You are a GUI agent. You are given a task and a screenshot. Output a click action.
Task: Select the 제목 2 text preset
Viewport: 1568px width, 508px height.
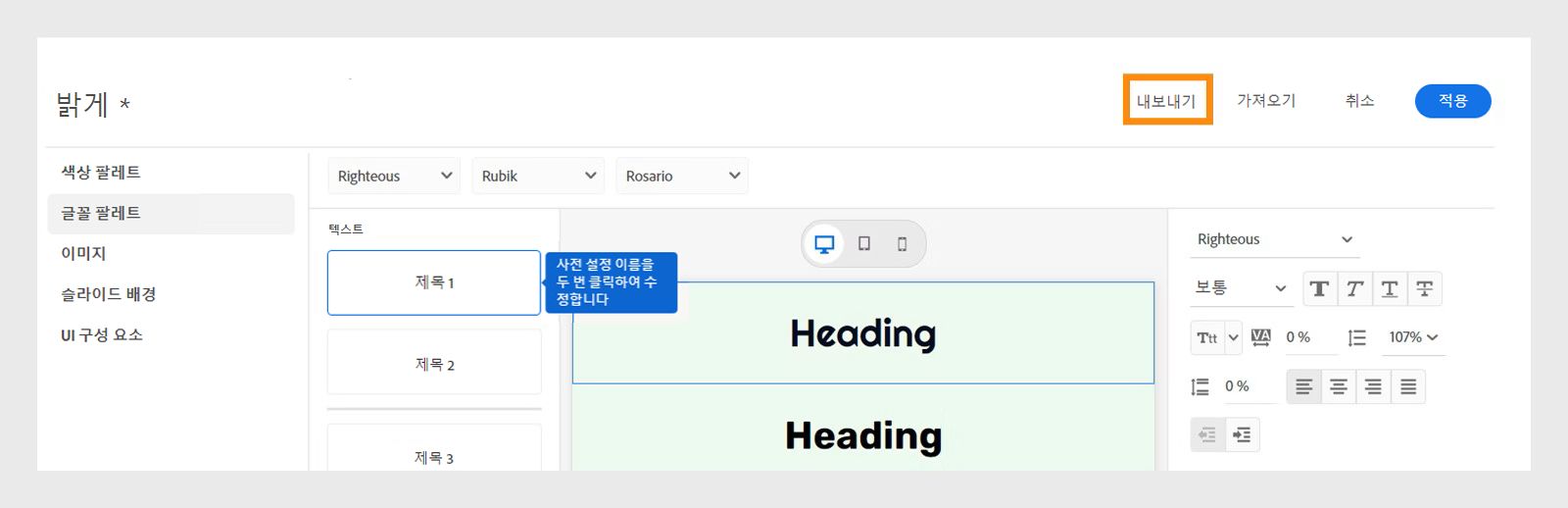click(434, 362)
